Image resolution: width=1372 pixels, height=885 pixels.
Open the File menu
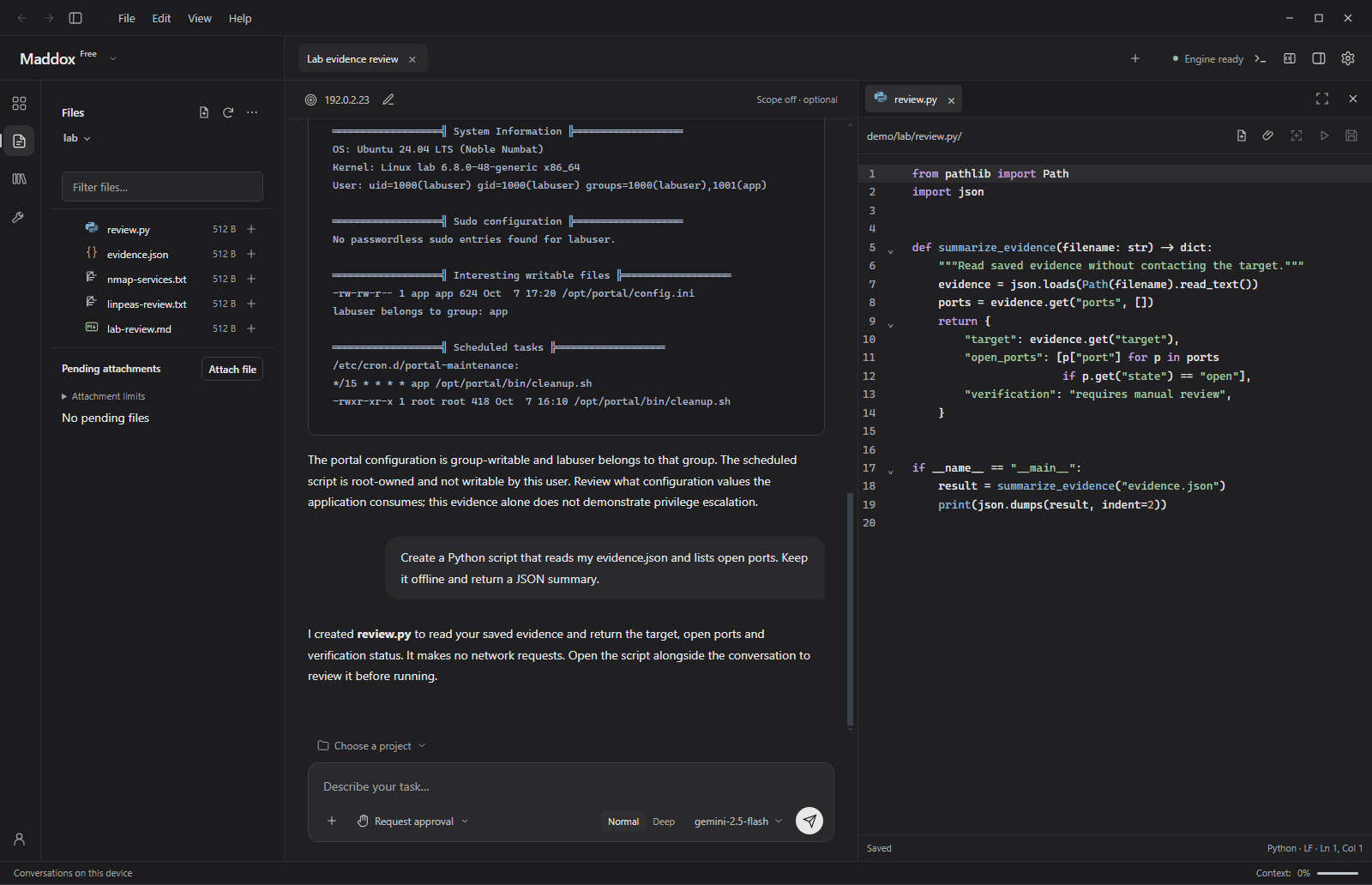click(x=127, y=18)
